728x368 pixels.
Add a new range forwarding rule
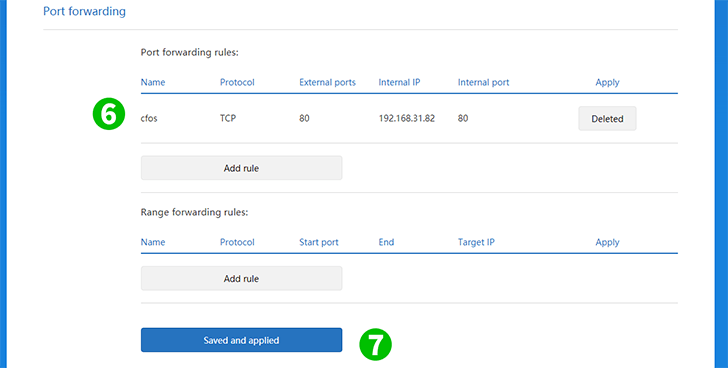pos(241,278)
